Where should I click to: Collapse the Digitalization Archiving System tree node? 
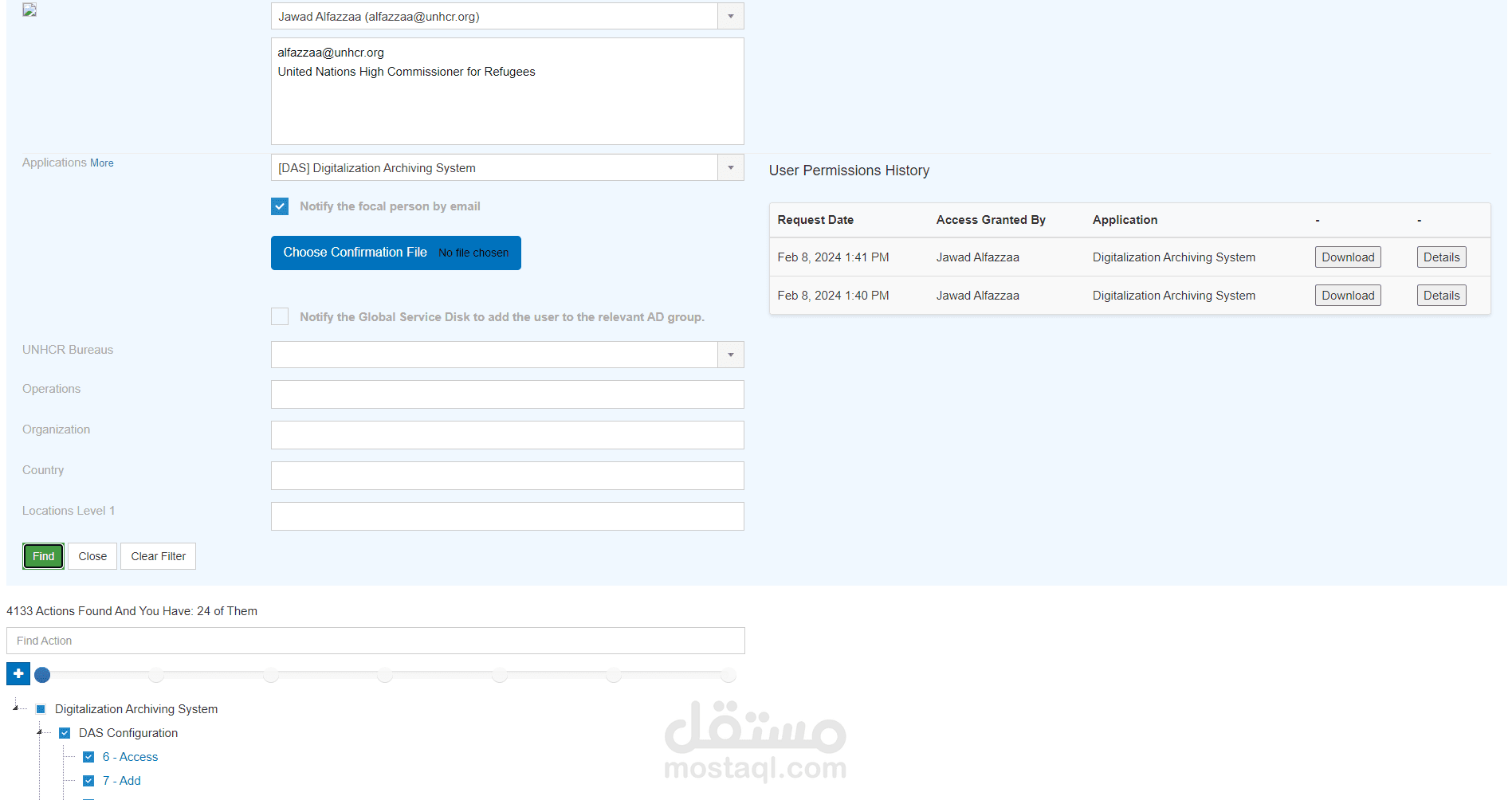[x=15, y=708]
